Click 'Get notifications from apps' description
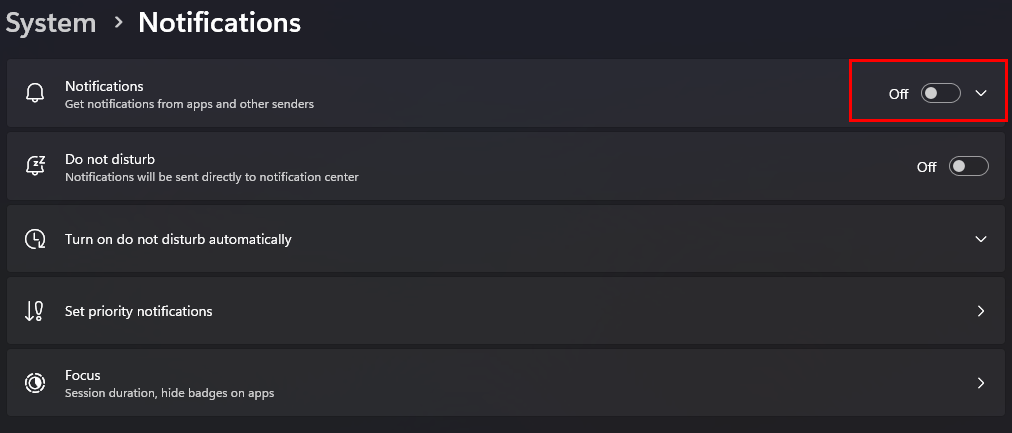The height and width of the screenshot is (433, 1012). (x=189, y=103)
